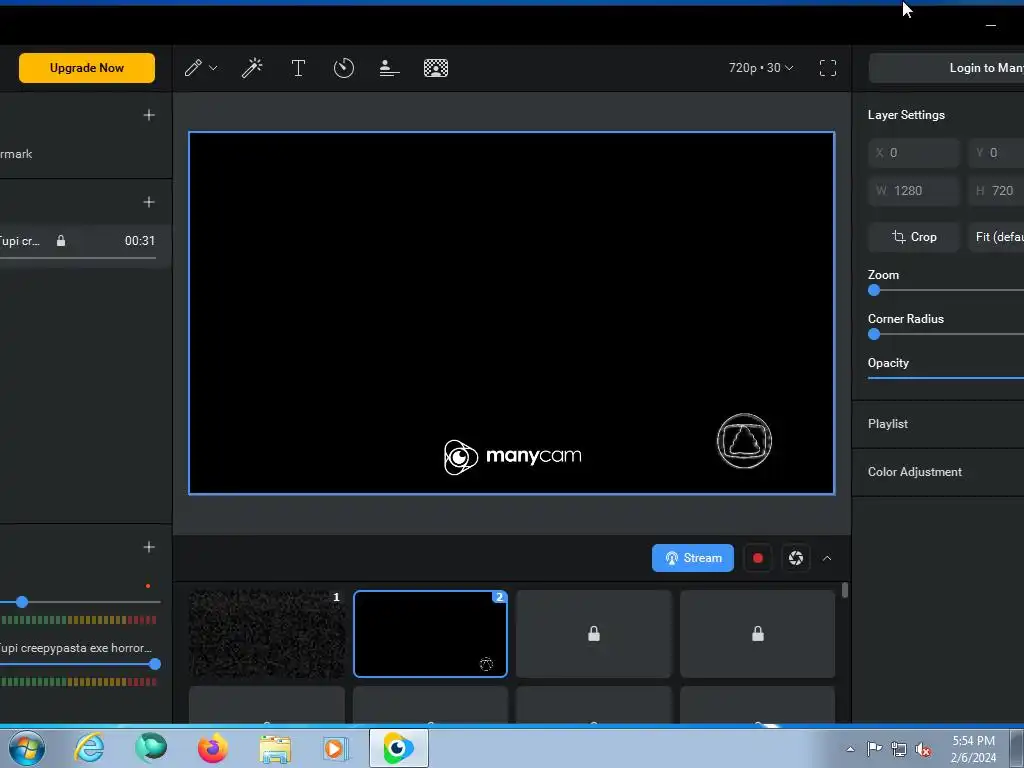The width and height of the screenshot is (1024, 768).
Task: Click the first audio volume slider handle
Action: 22,601
